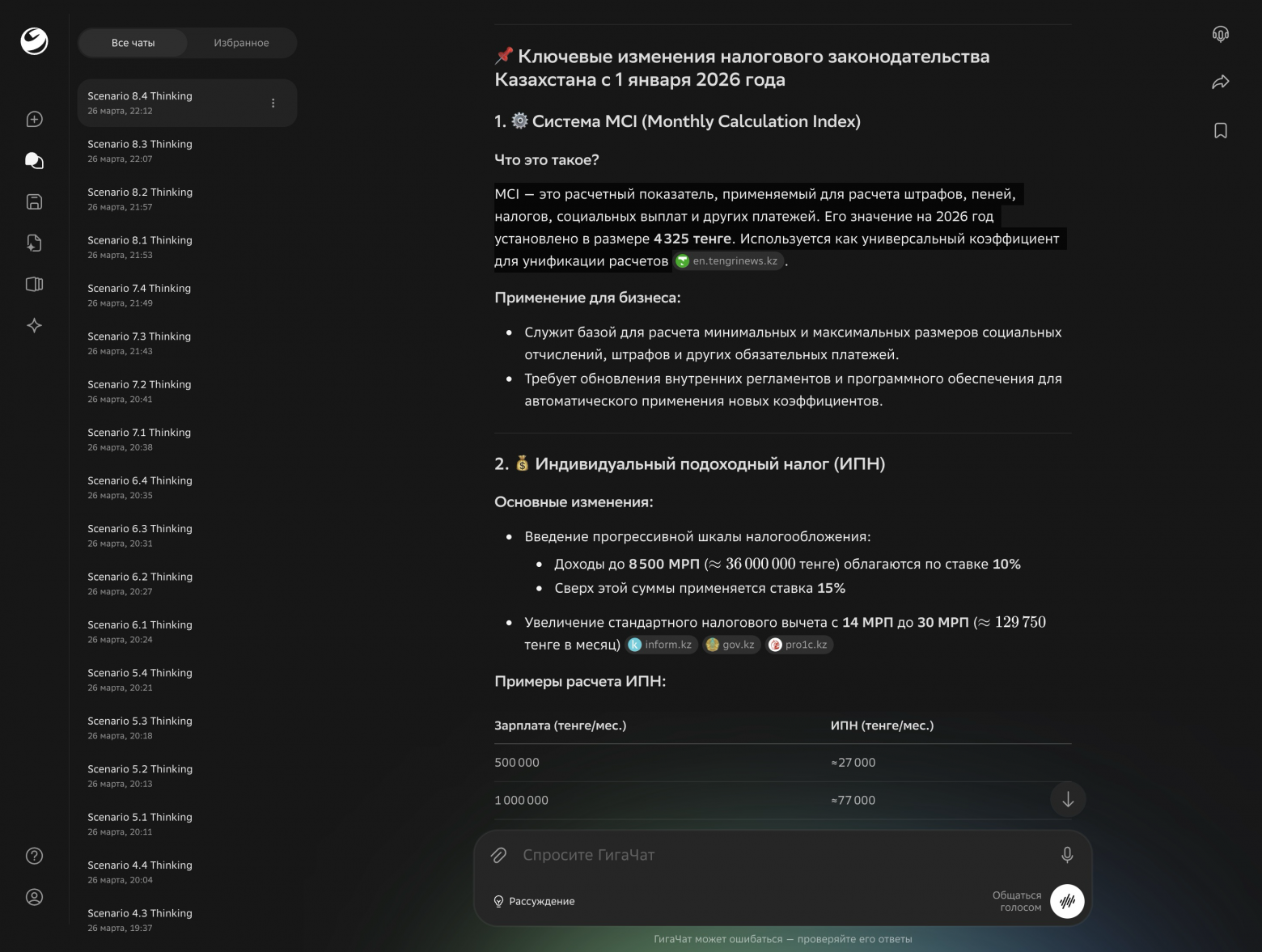Screen dimensions: 1262x952
Task: Select the sparkle AI features icon
Action: [34, 325]
